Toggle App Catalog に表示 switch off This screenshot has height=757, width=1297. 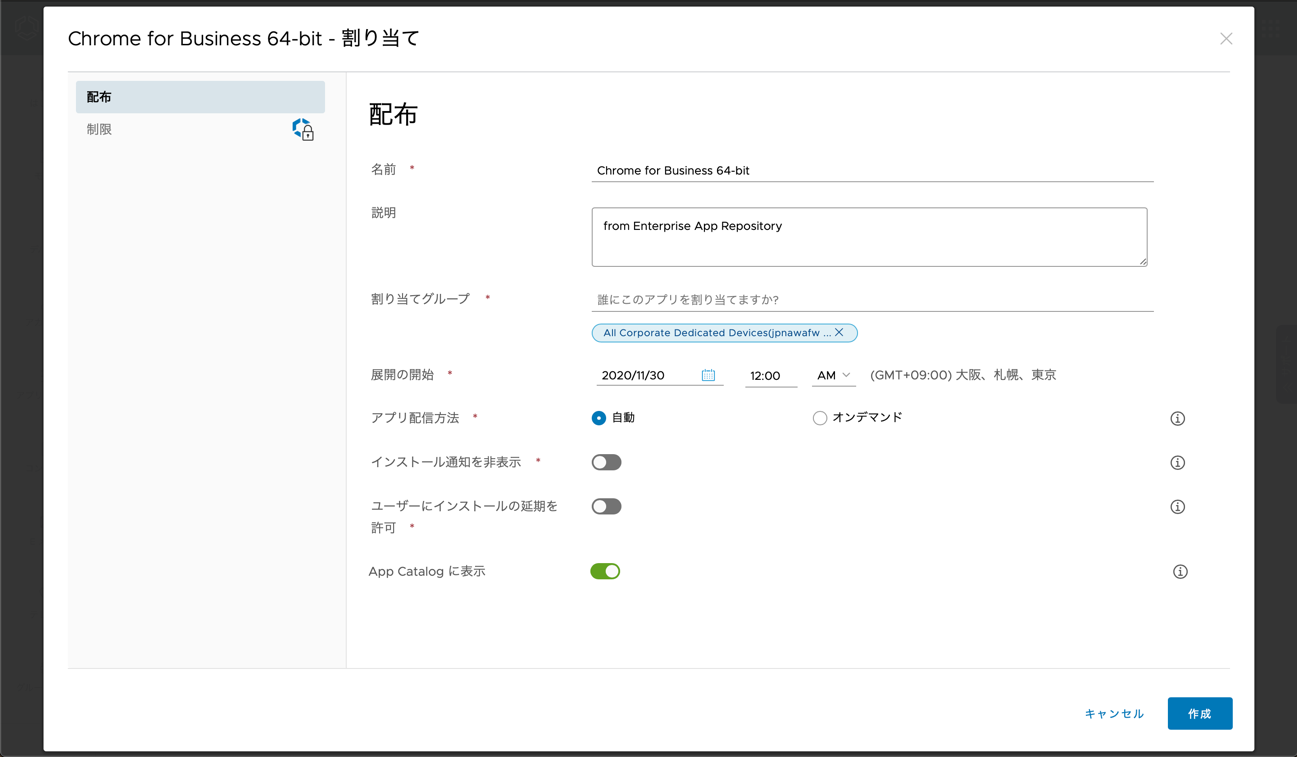click(x=605, y=571)
